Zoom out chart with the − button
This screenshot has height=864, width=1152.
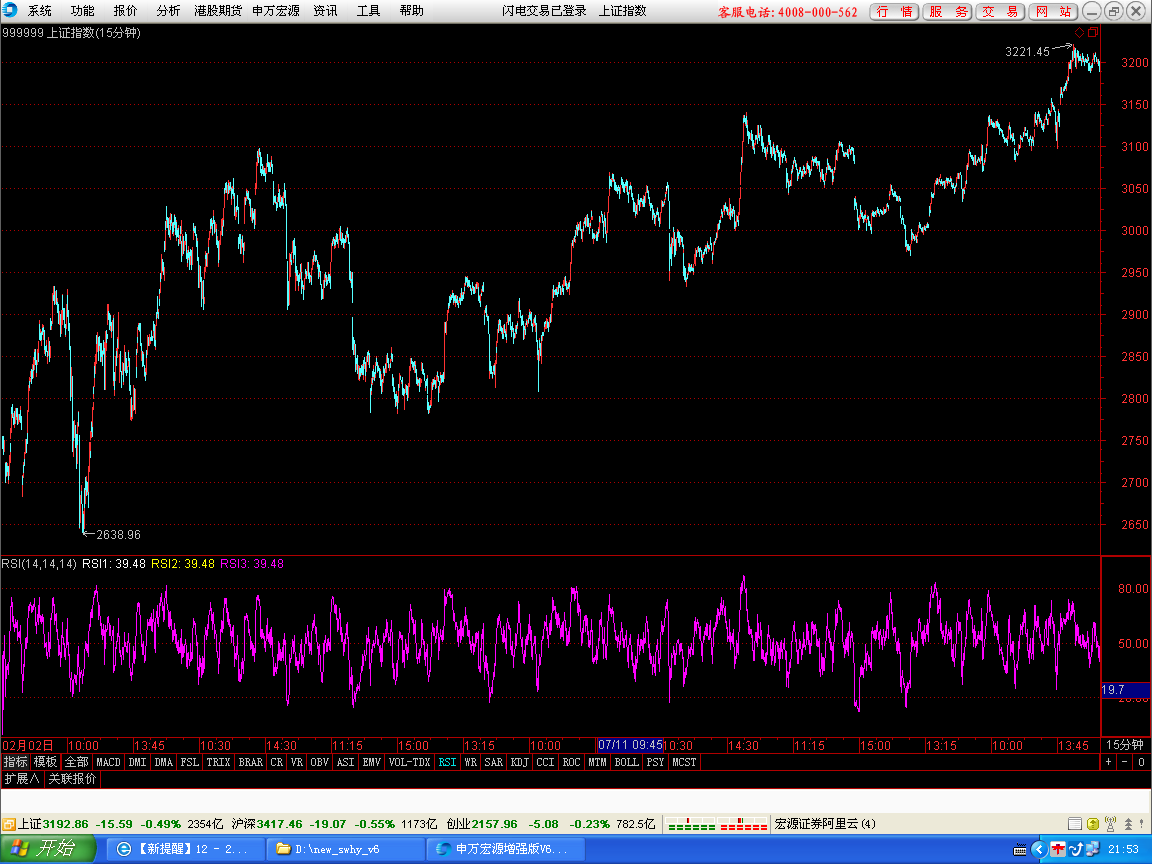[1125, 762]
